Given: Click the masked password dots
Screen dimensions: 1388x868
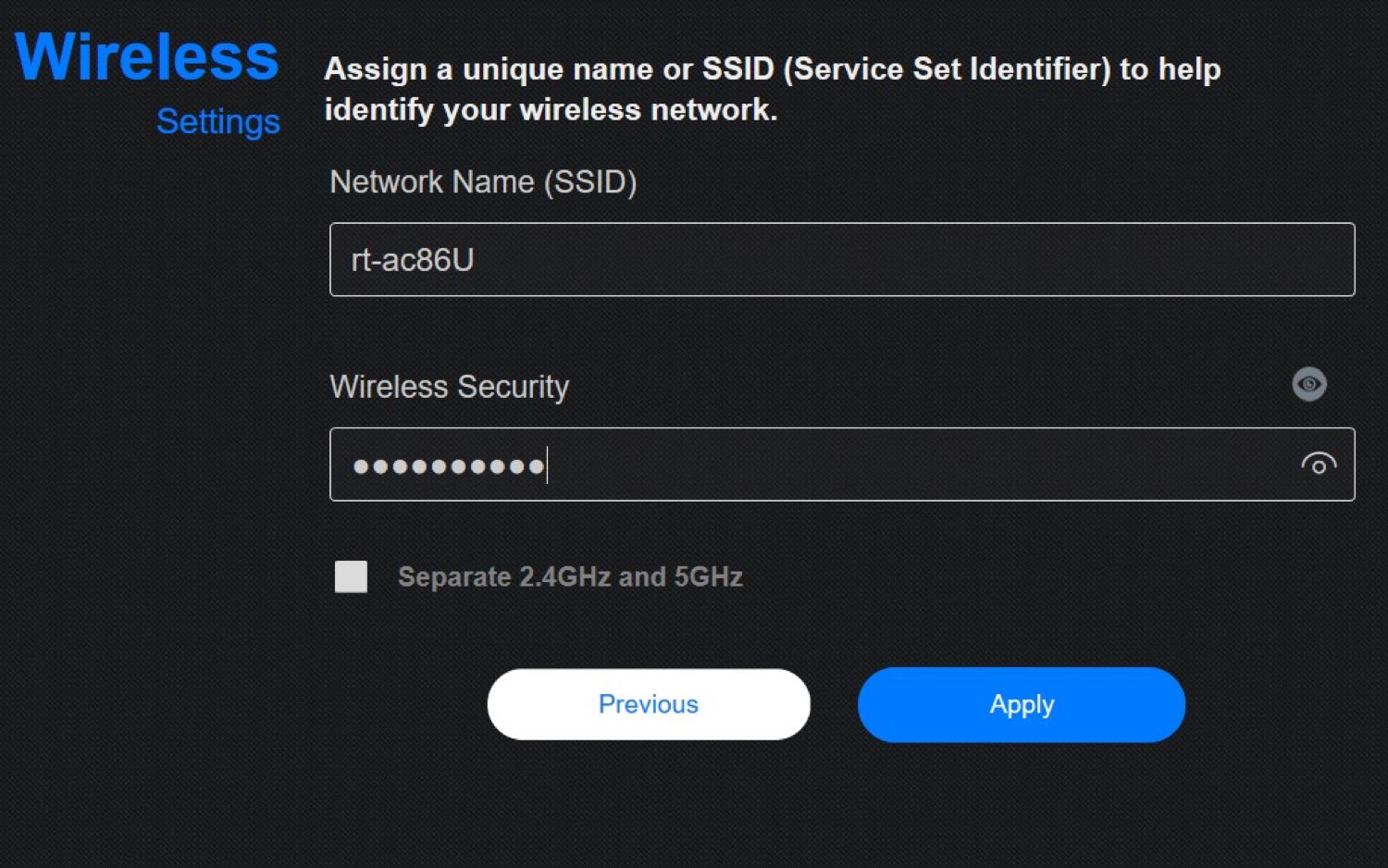Looking at the screenshot, I should [448, 466].
